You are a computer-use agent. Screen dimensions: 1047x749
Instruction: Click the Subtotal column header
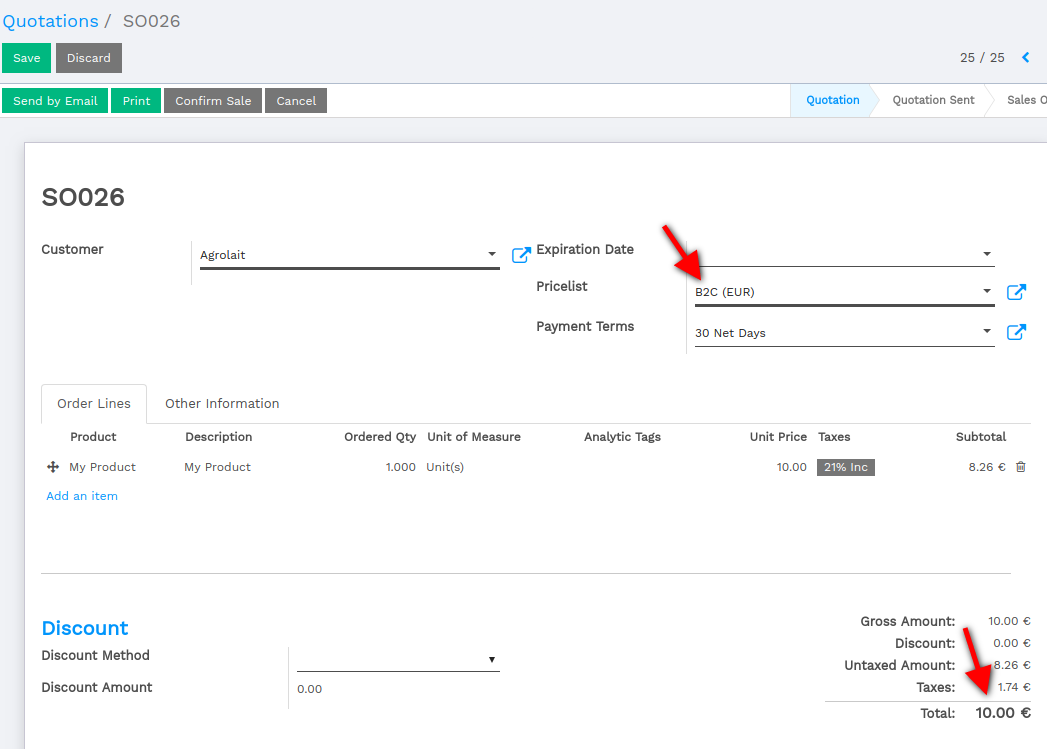coord(980,437)
